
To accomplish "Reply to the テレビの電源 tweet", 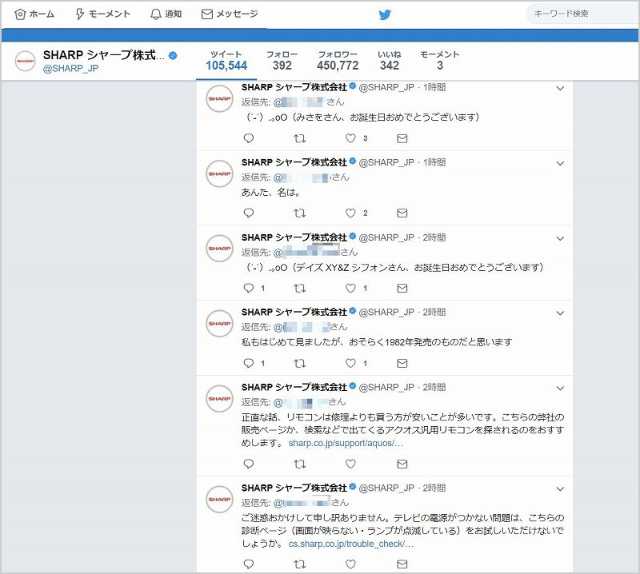I will click(249, 564).
